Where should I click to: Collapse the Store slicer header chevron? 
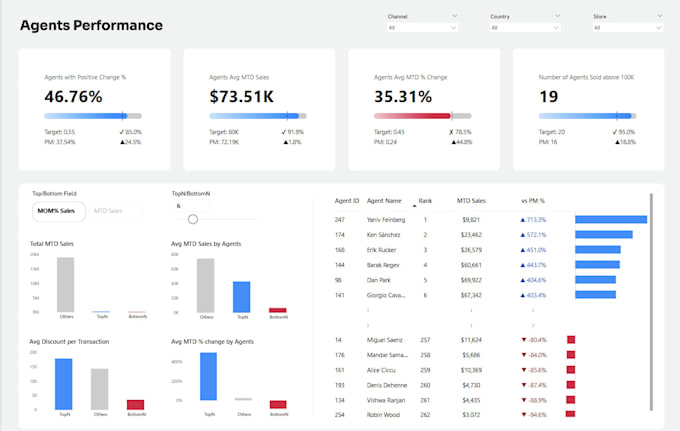(x=660, y=16)
